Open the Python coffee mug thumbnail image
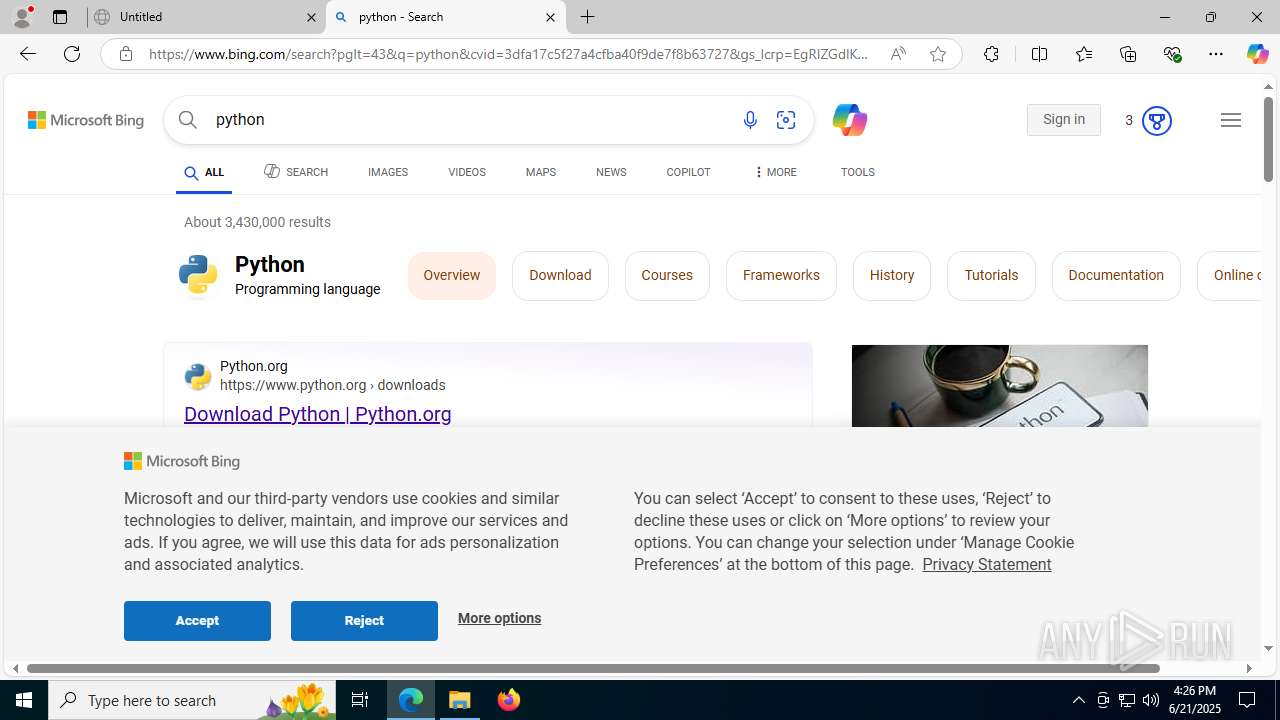Viewport: 1280px width, 720px height. click(x=1000, y=386)
